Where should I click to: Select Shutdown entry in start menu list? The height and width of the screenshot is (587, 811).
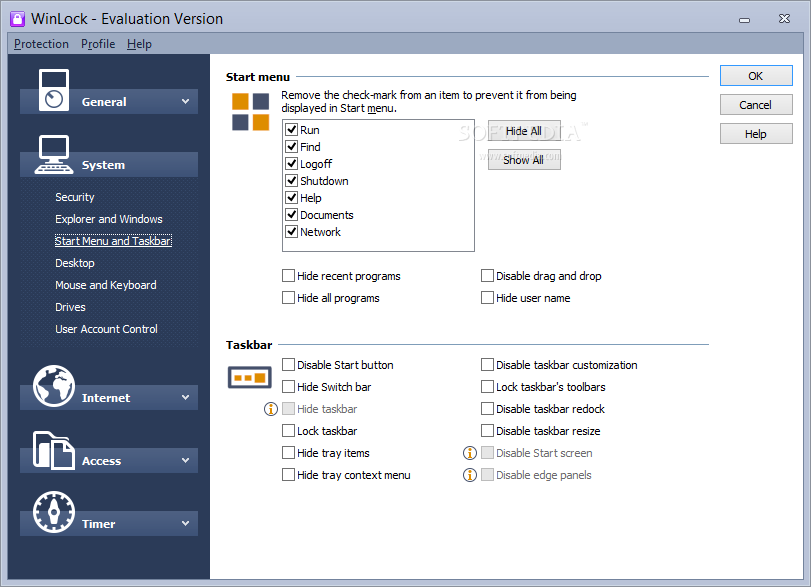[x=324, y=181]
